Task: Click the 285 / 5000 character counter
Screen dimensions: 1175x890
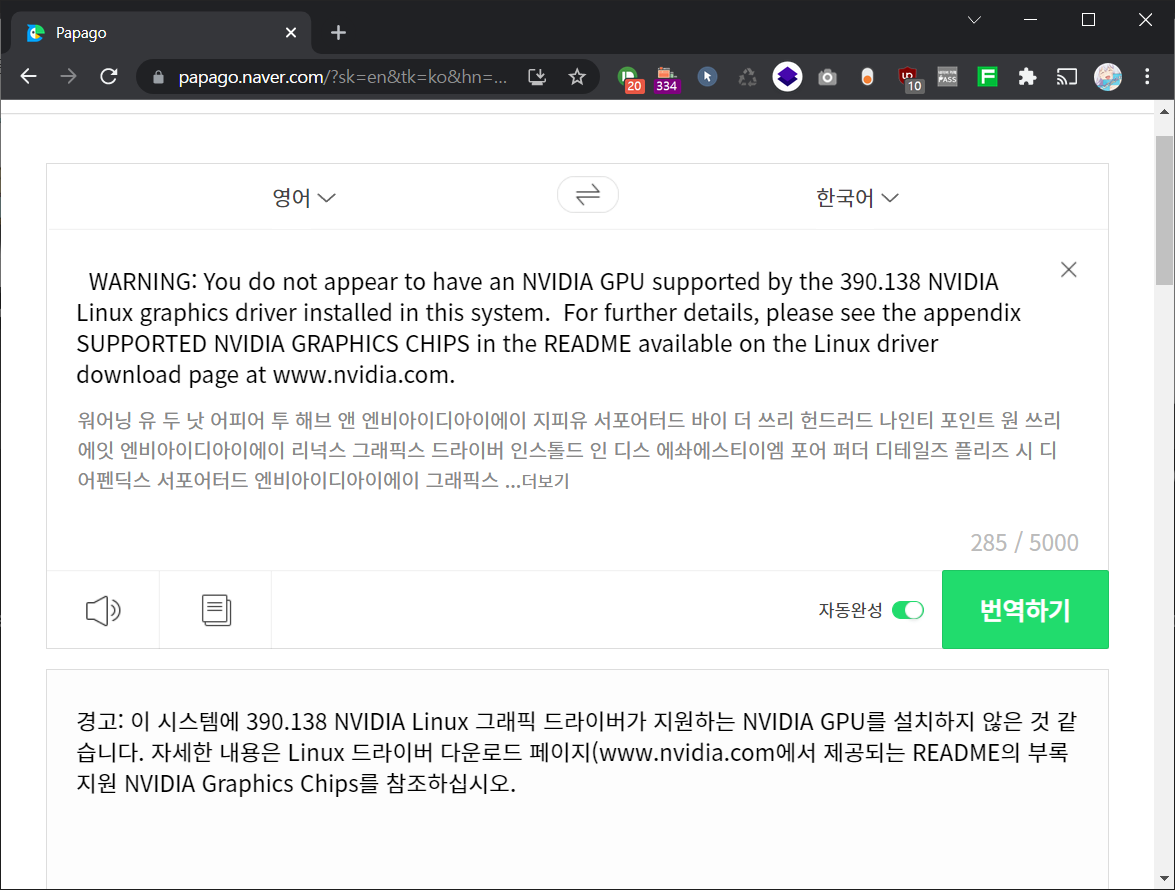Action: pos(1024,542)
